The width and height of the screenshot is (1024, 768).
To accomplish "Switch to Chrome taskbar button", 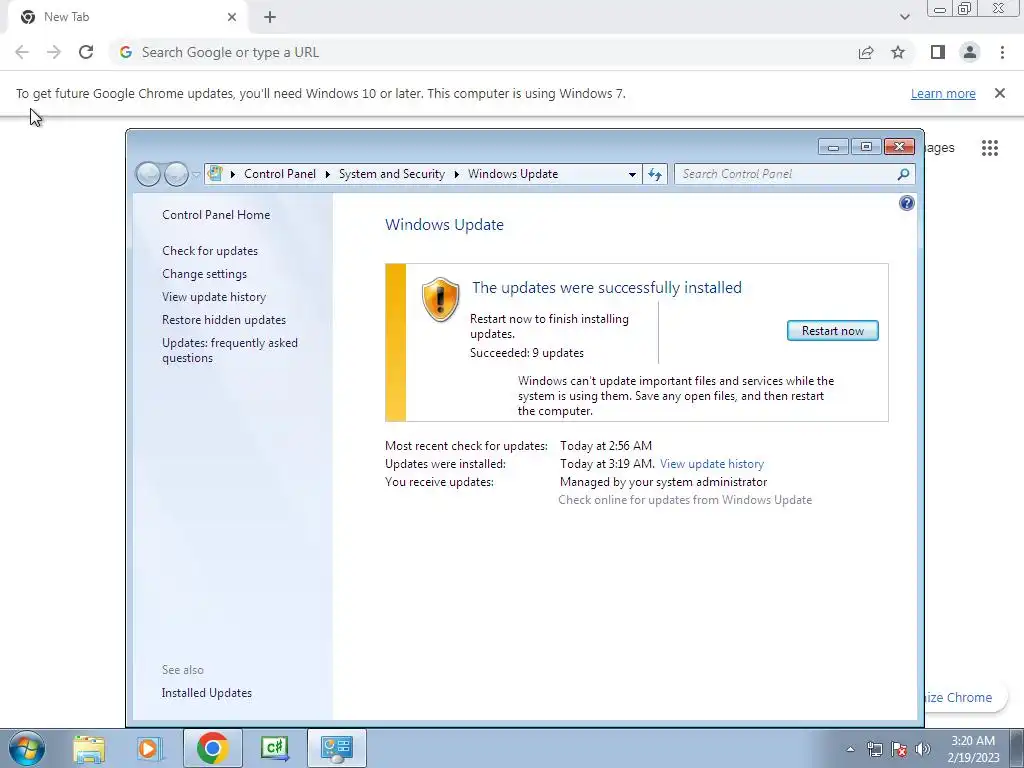I will pos(212,748).
